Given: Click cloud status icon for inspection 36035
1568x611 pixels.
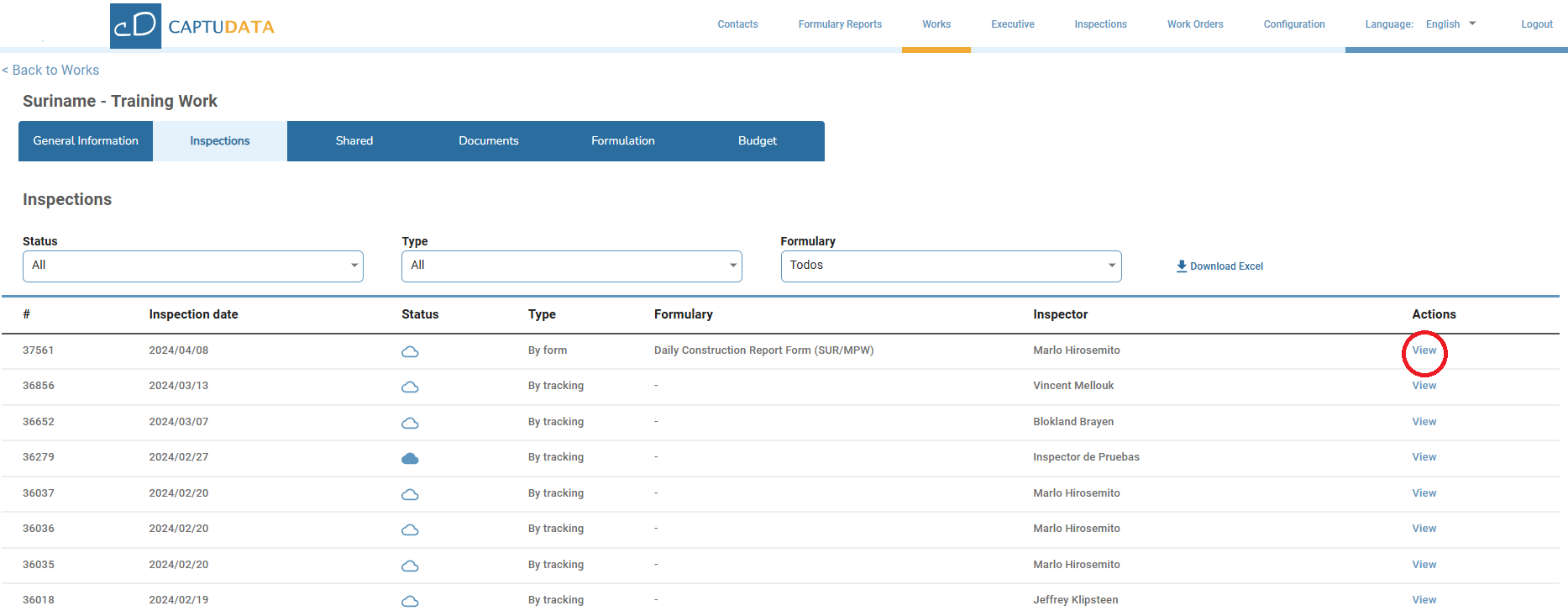Looking at the screenshot, I should click(x=410, y=566).
